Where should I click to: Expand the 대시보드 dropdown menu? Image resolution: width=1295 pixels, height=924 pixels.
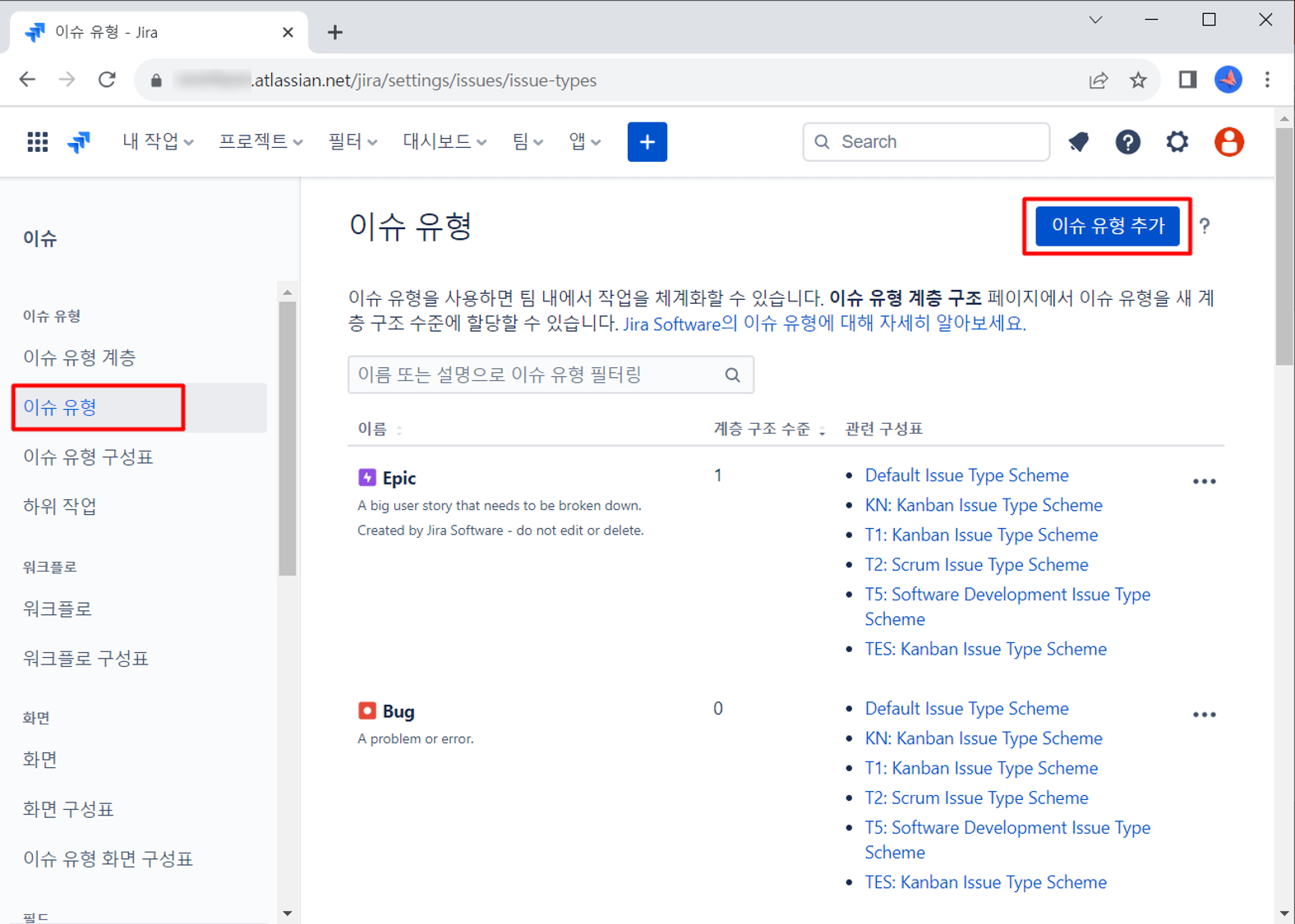(444, 142)
